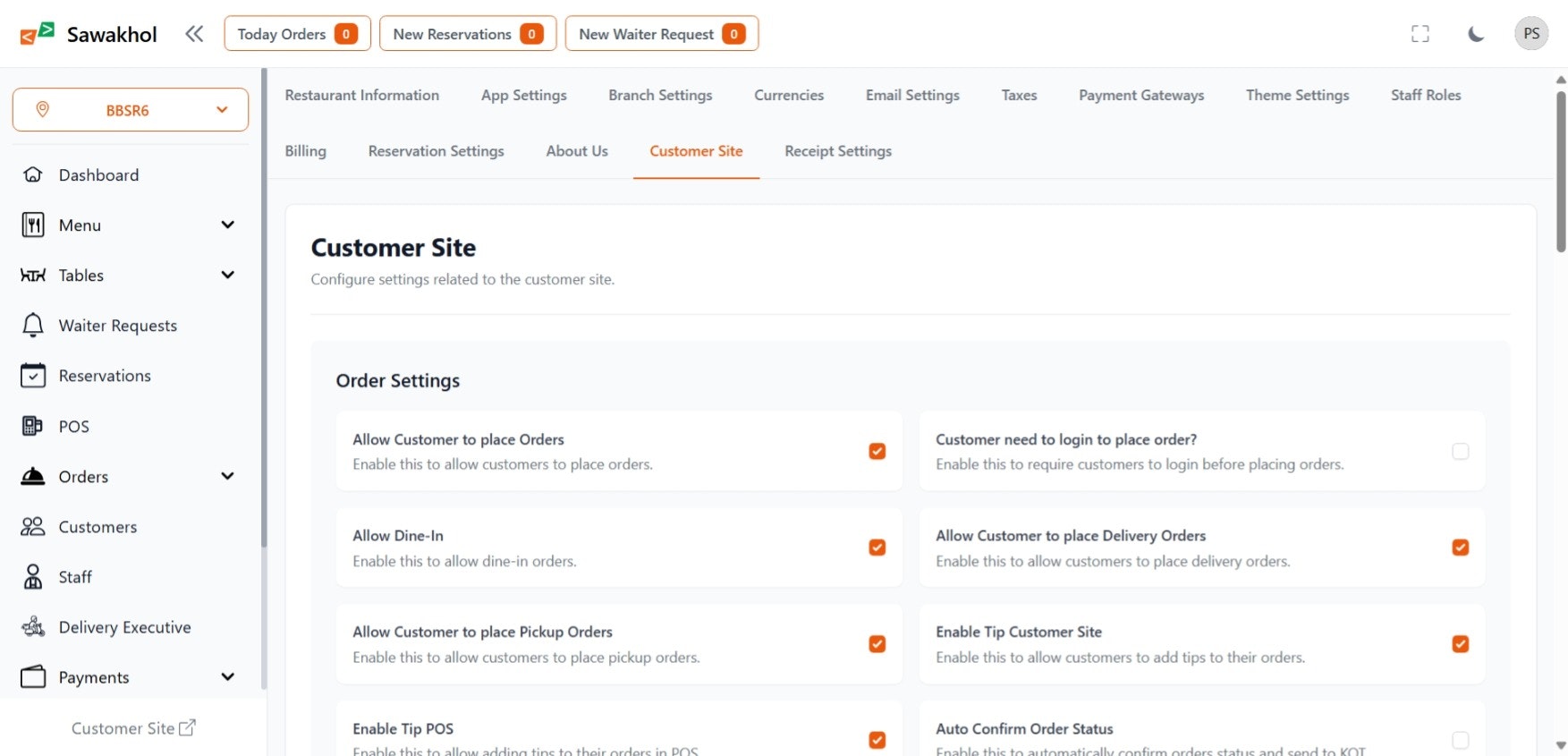Image resolution: width=1568 pixels, height=756 pixels.
Task: Expand the Menu submenu chevron
Action: point(227,225)
